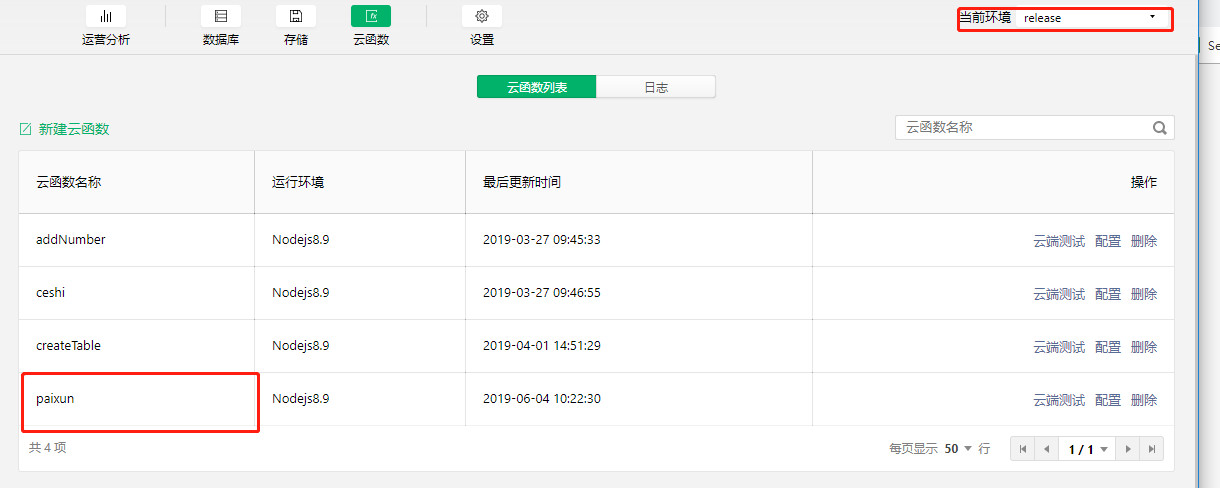Open the 1 / 1 page selector
This screenshot has height=488, width=1220.
[1088, 449]
